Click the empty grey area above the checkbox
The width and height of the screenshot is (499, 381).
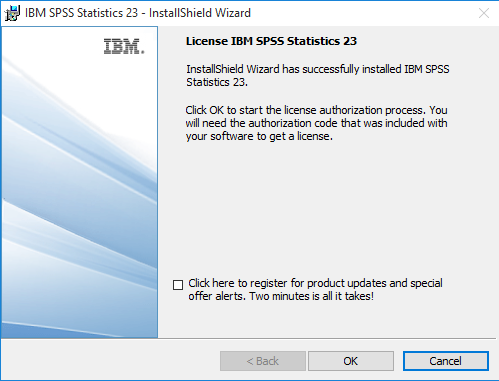click(317, 207)
